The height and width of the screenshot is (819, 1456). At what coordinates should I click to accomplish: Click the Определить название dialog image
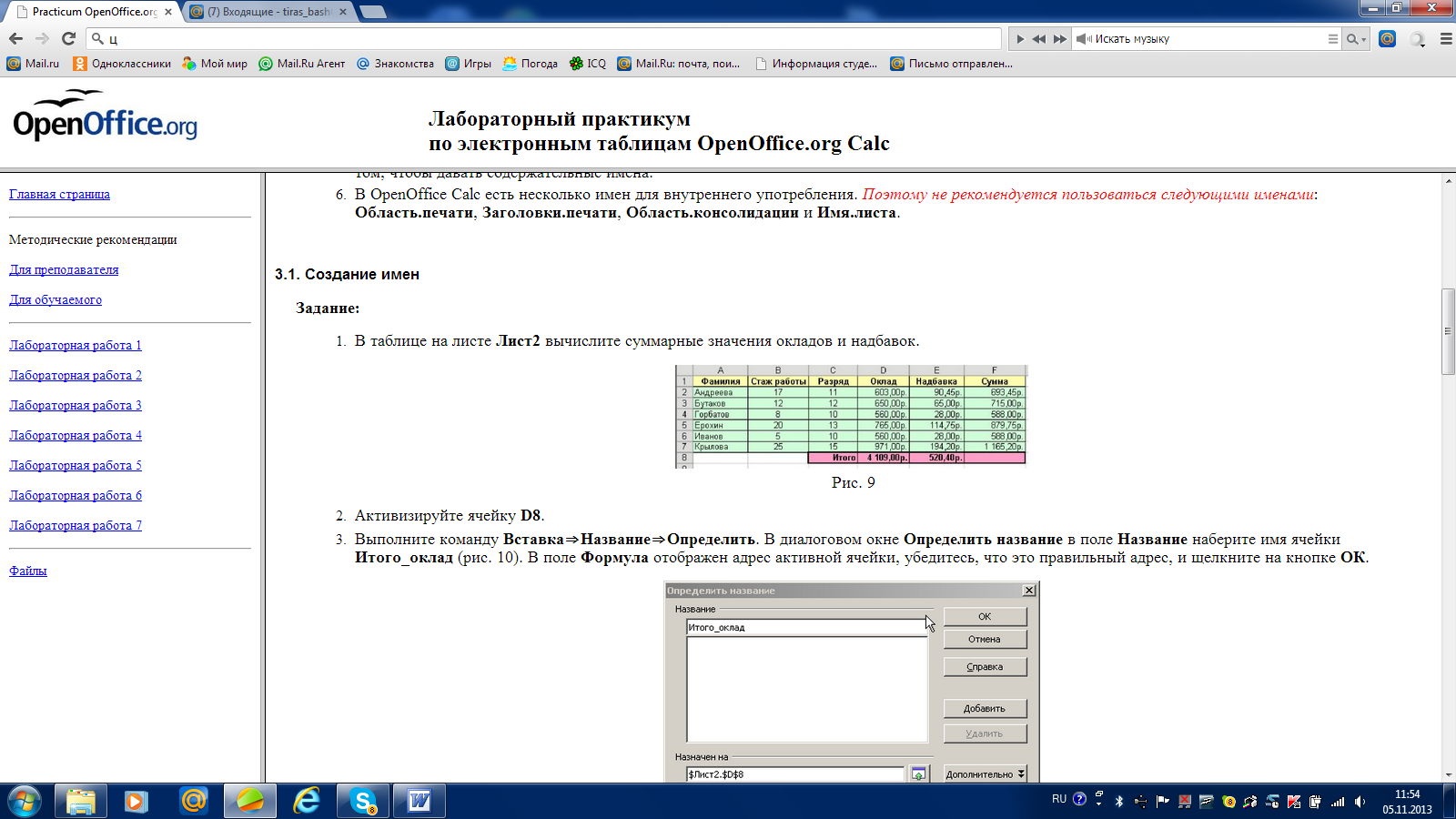(x=852, y=682)
